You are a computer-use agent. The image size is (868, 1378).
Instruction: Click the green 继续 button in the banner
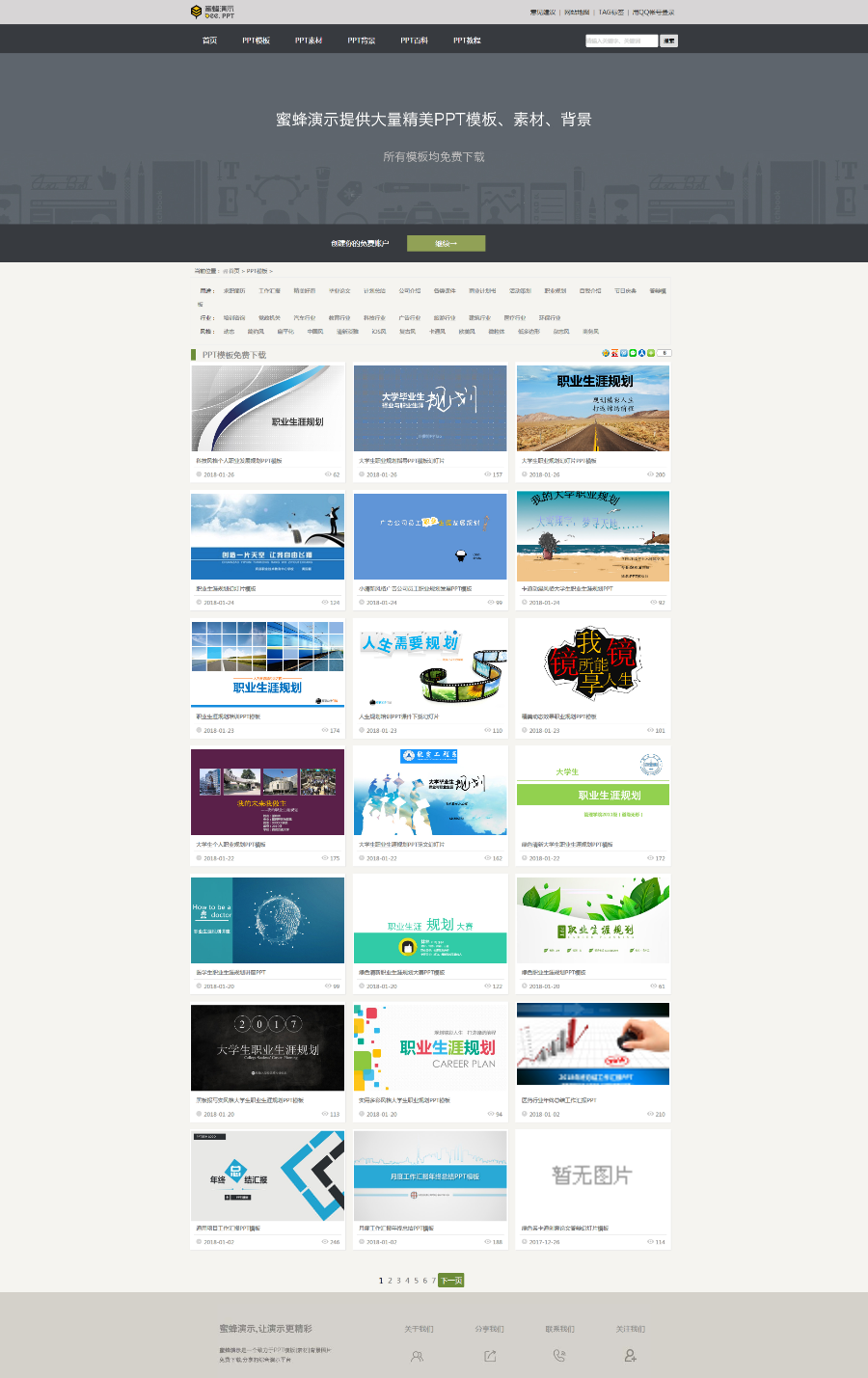coord(446,244)
